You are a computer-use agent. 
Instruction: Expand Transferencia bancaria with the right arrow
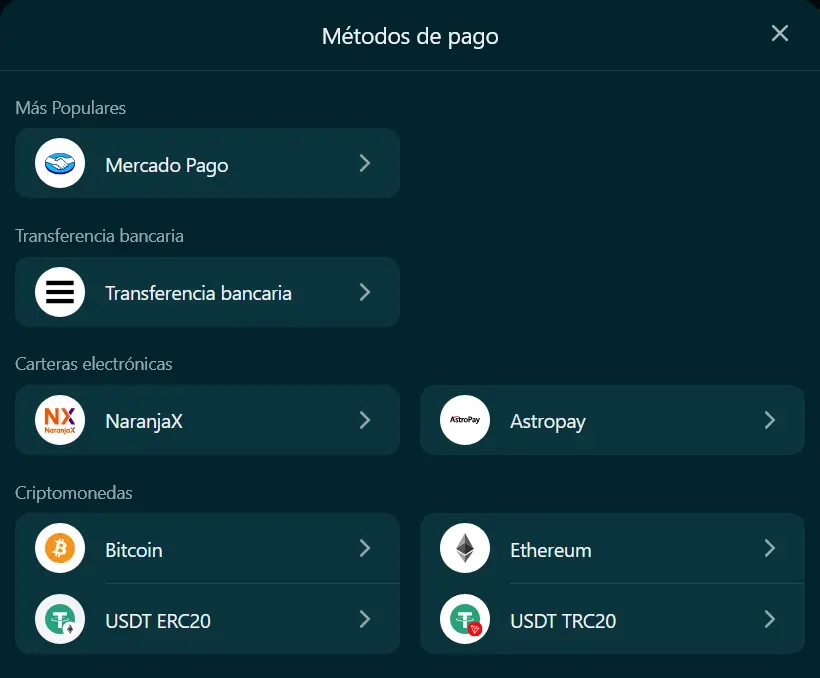click(x=365, y=292)
